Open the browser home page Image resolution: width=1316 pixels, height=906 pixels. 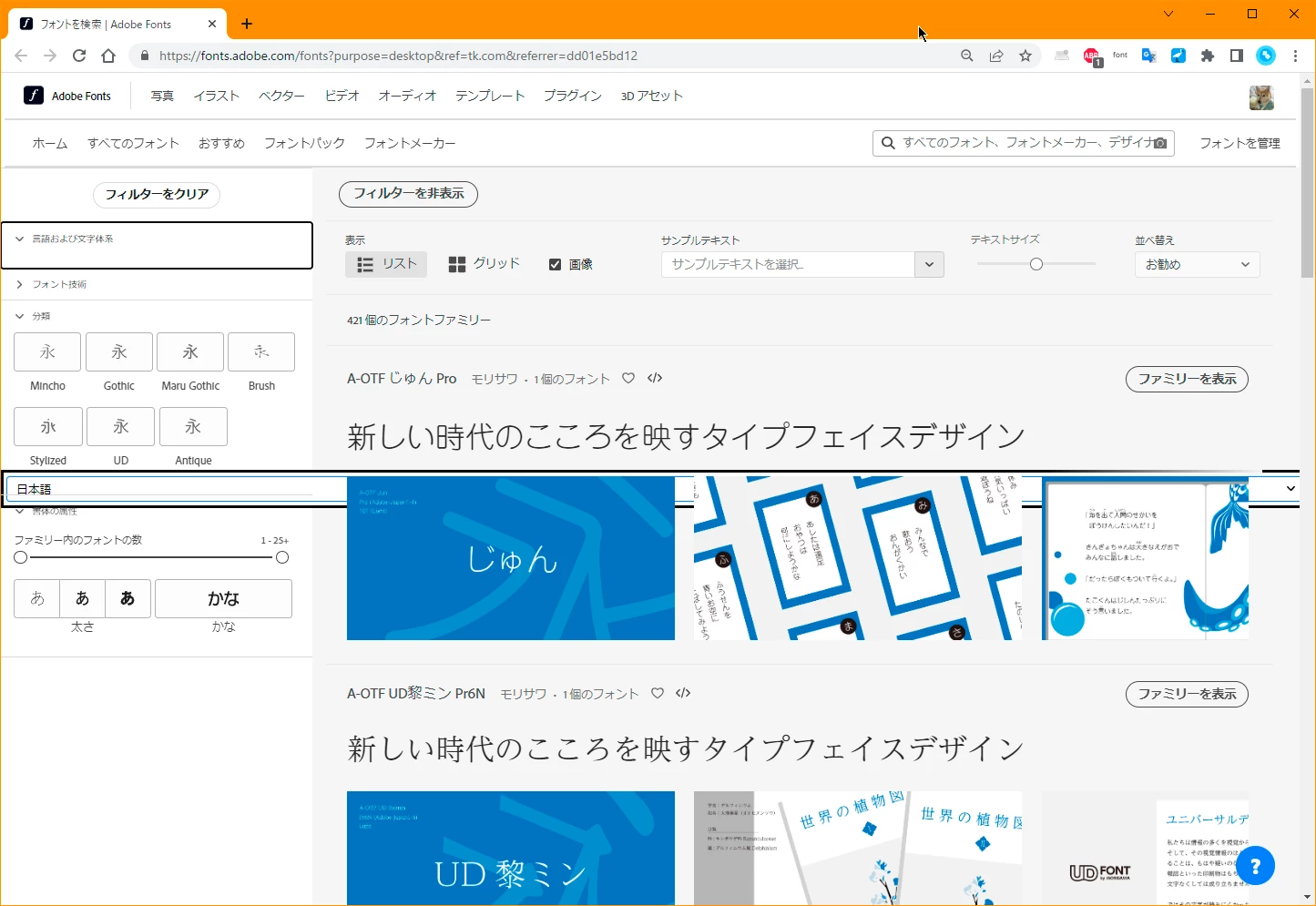(108, 56)
